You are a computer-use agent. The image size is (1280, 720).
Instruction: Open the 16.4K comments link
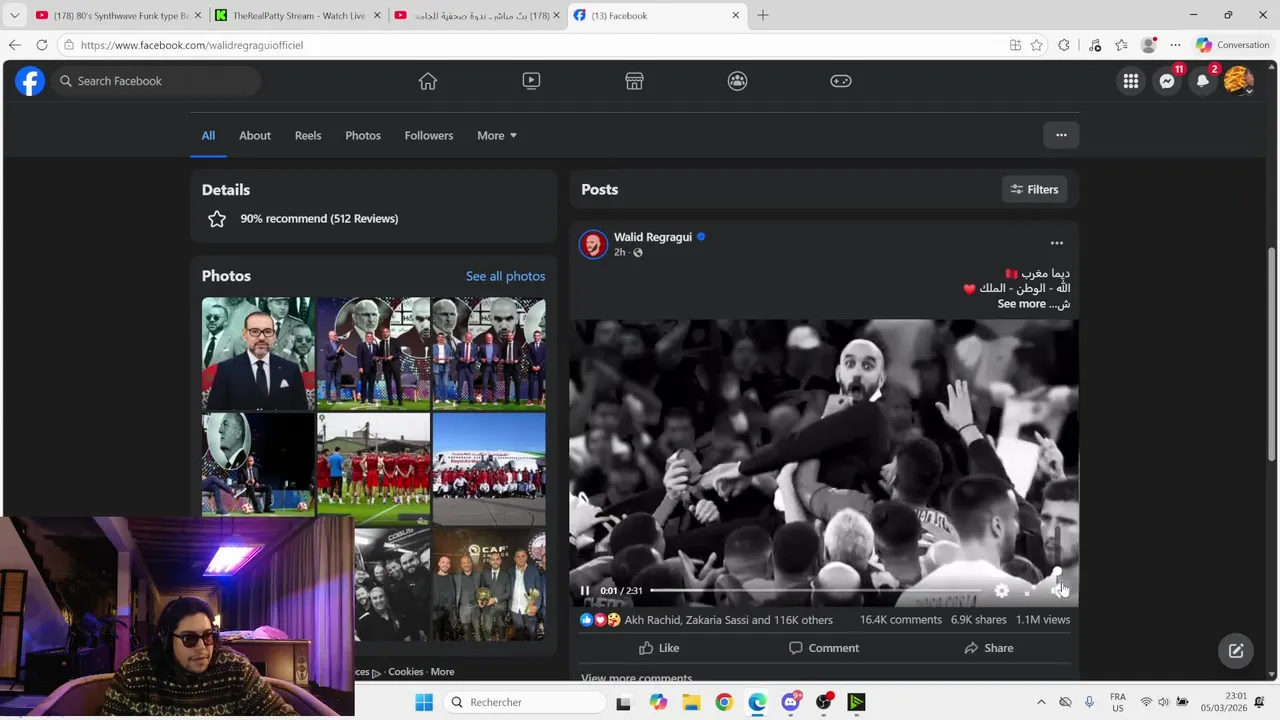click(x=900, y=620)
